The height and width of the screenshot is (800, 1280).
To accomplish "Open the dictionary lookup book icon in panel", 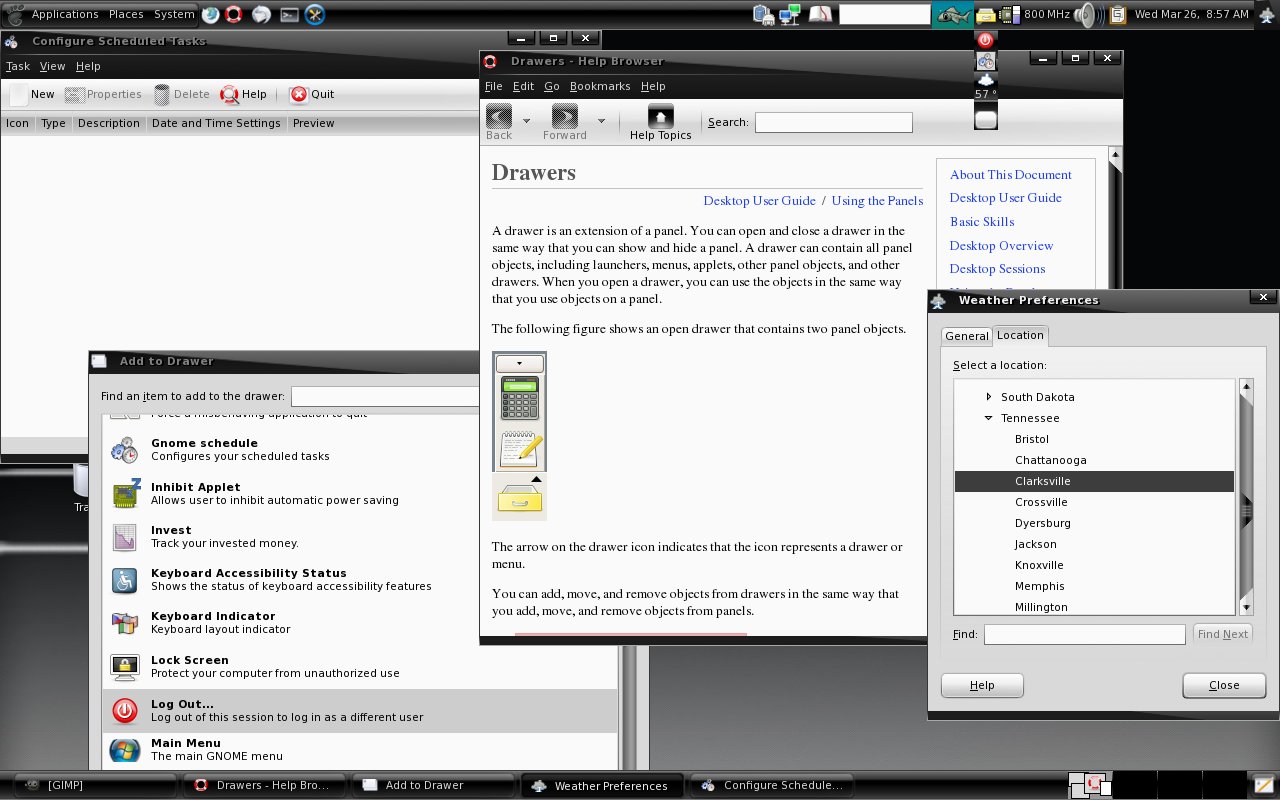I will (820, 14).
